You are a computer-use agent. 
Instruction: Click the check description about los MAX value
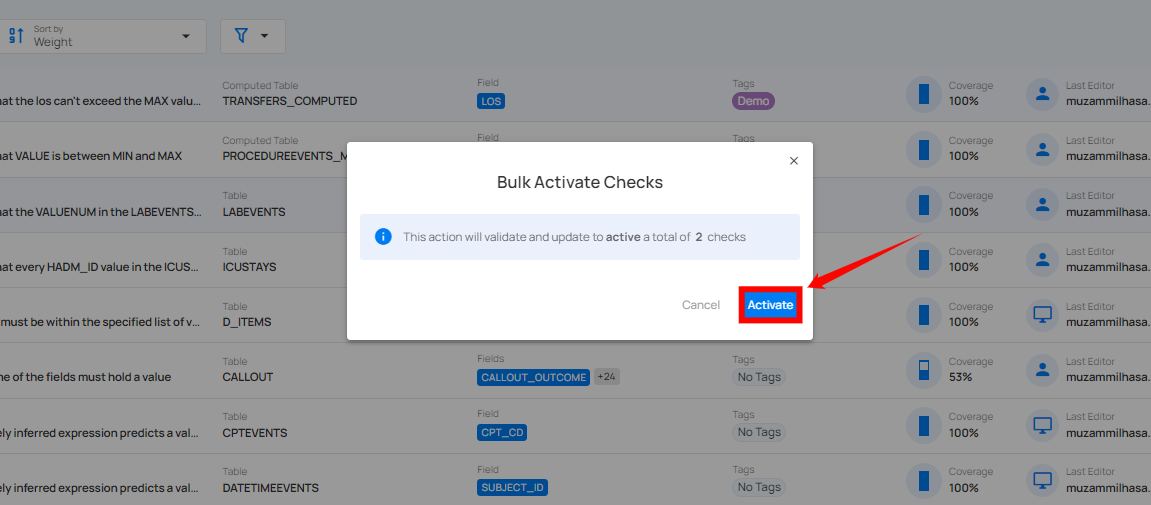101,101
